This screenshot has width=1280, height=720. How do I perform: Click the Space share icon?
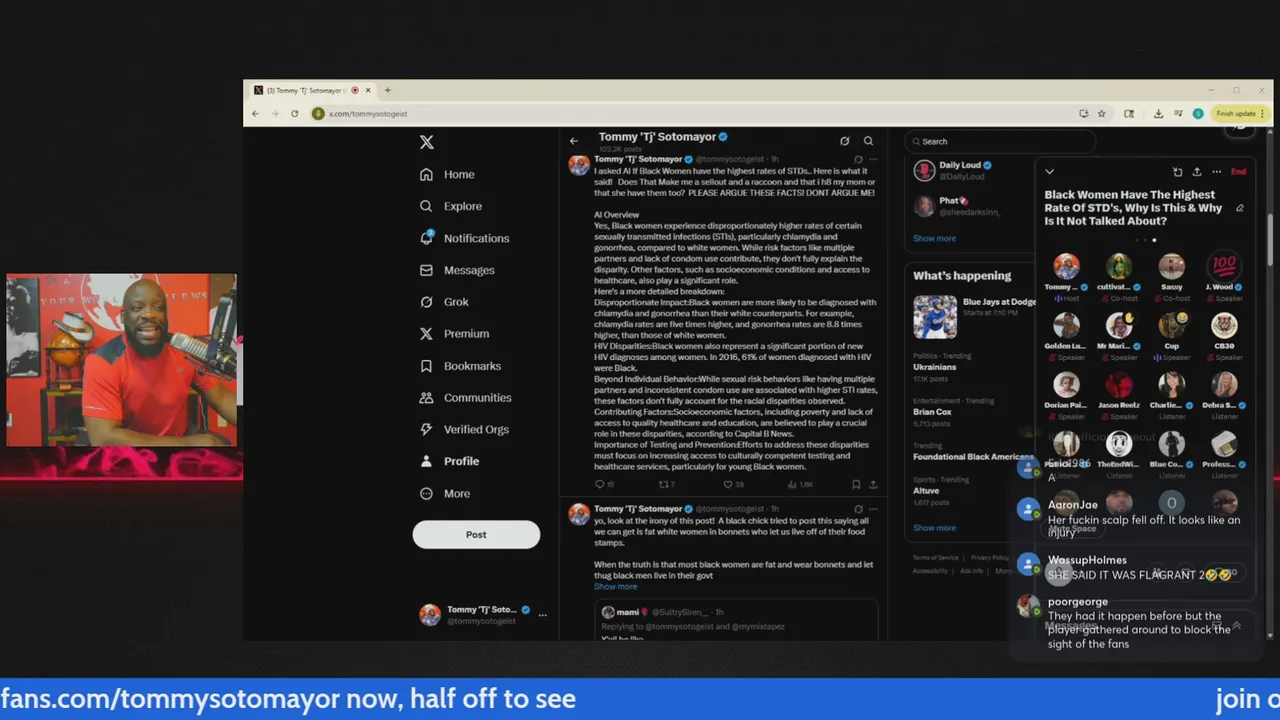pos(1196,172)
